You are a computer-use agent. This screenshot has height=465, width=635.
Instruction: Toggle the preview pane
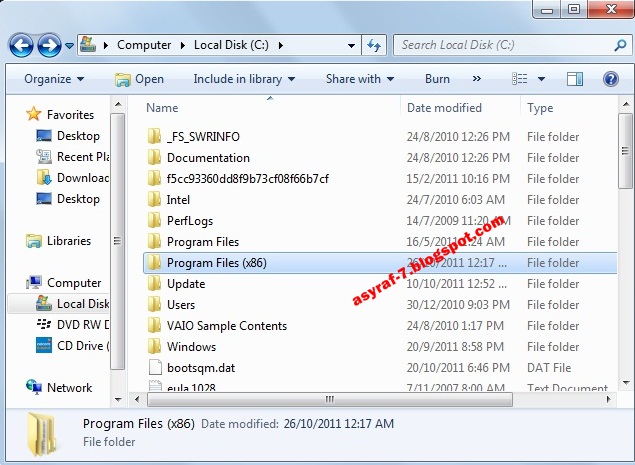575,79
